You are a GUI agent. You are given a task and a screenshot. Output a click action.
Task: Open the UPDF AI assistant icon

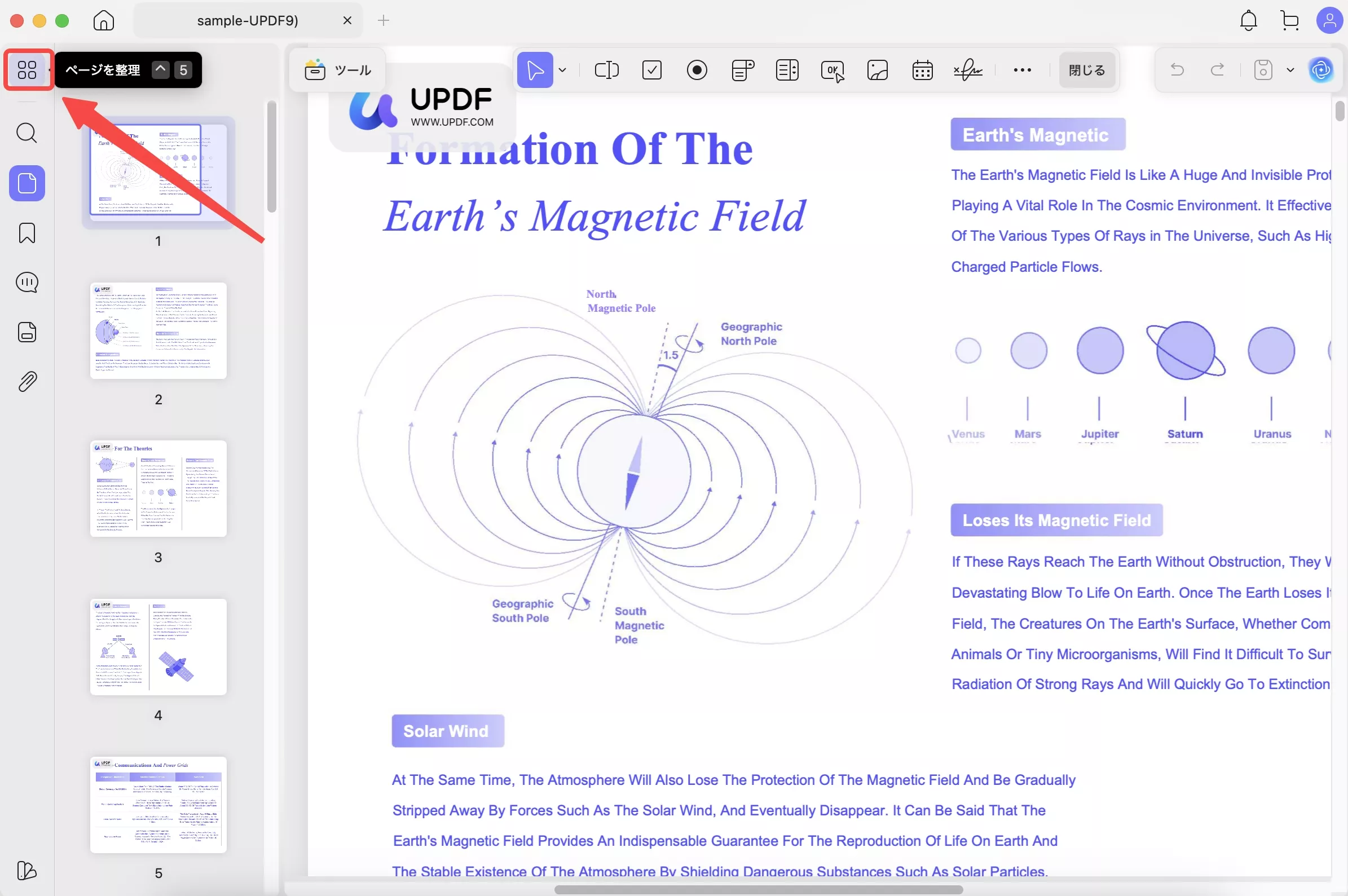click(x=1320, y=70)
